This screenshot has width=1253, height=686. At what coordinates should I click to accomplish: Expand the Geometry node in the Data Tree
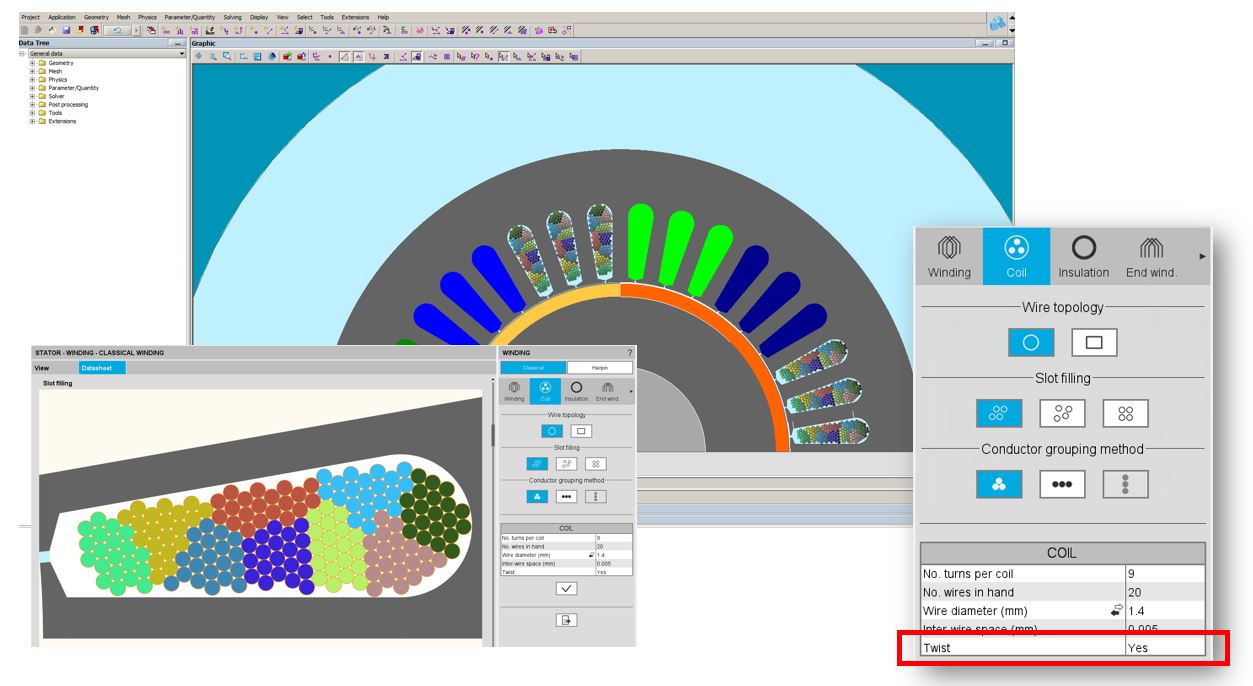pyautogui.click(x=32, y=63)
